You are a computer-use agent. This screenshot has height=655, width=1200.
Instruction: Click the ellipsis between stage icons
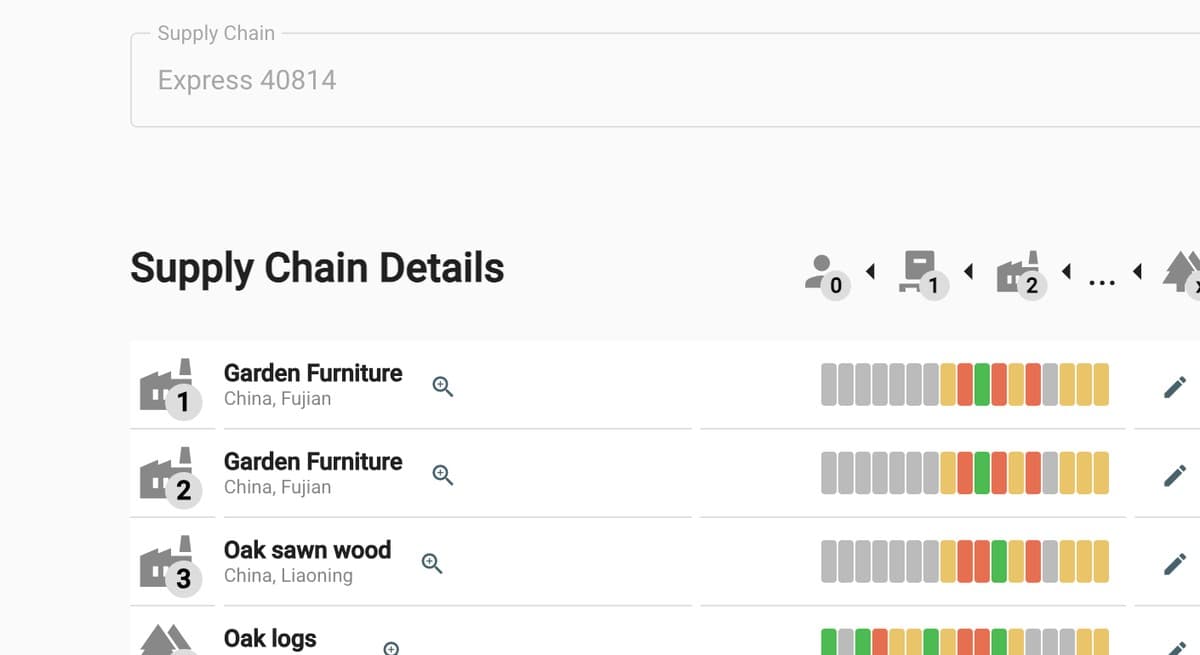[1101, 282]
